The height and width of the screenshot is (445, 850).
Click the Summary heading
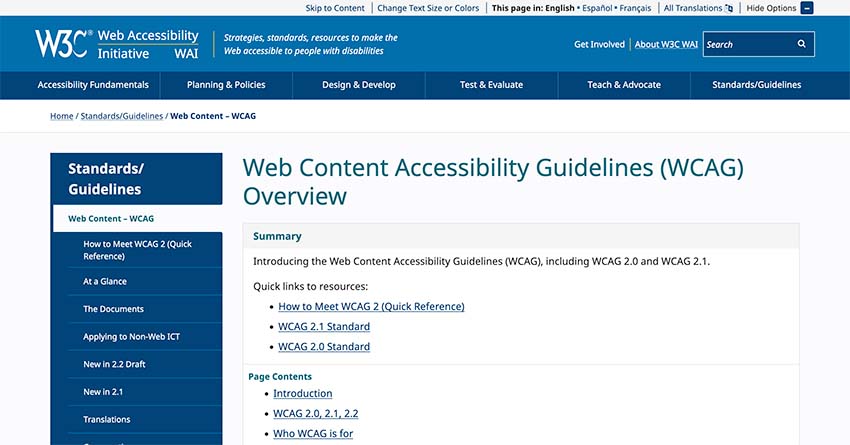point(277,236)
